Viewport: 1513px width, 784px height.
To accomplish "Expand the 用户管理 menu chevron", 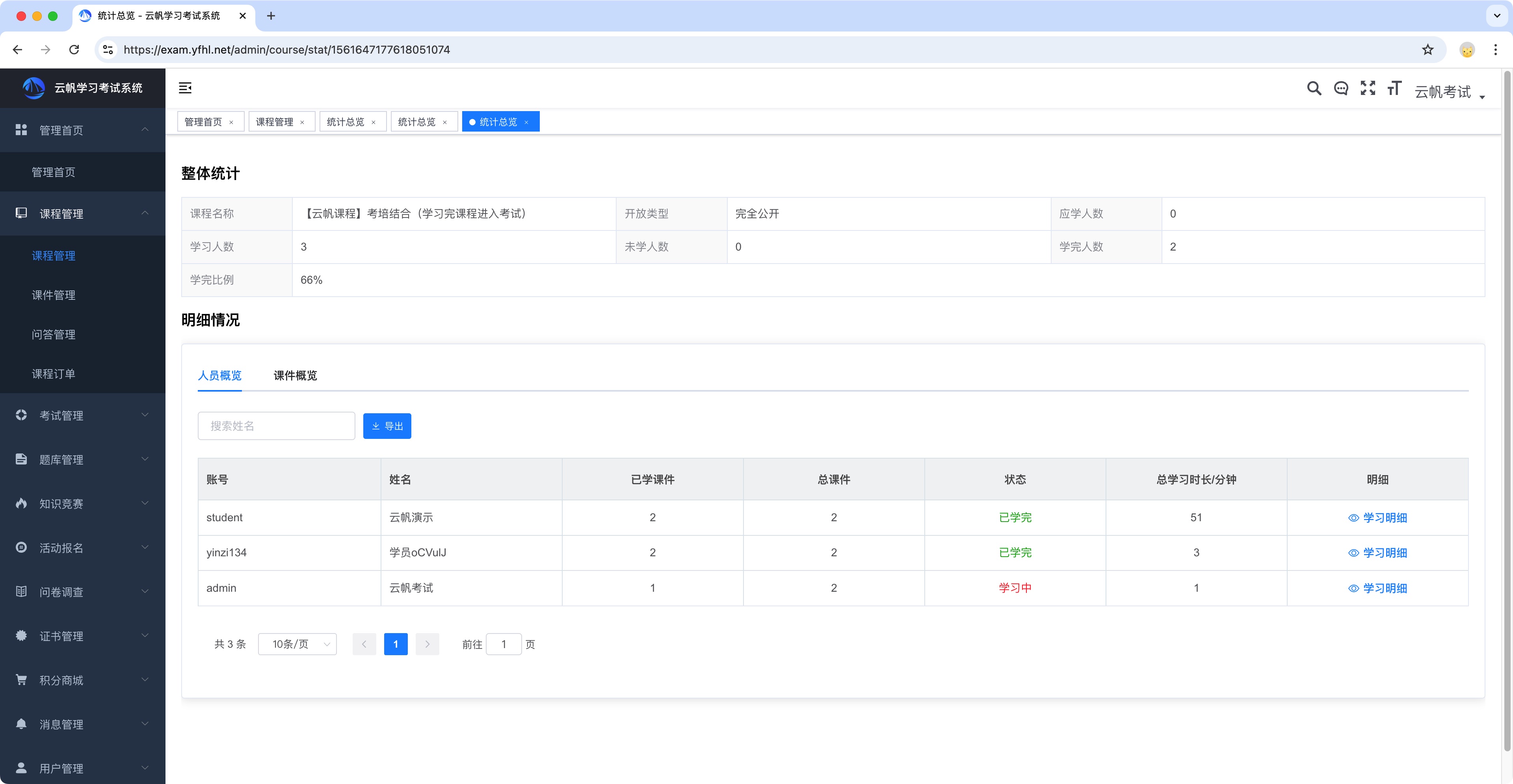I will 145,767.
